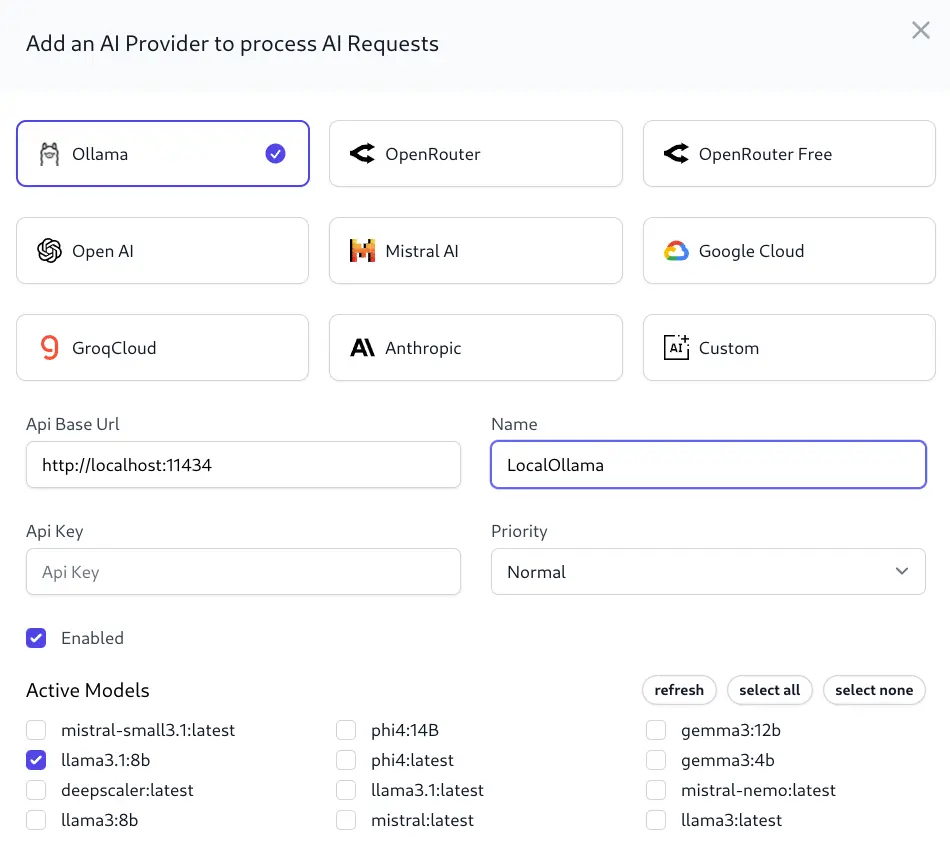The height and width of the screenshot is (847, 950).
Task: Click the dialog title about AI Requests
Action: tap(233, 44)
